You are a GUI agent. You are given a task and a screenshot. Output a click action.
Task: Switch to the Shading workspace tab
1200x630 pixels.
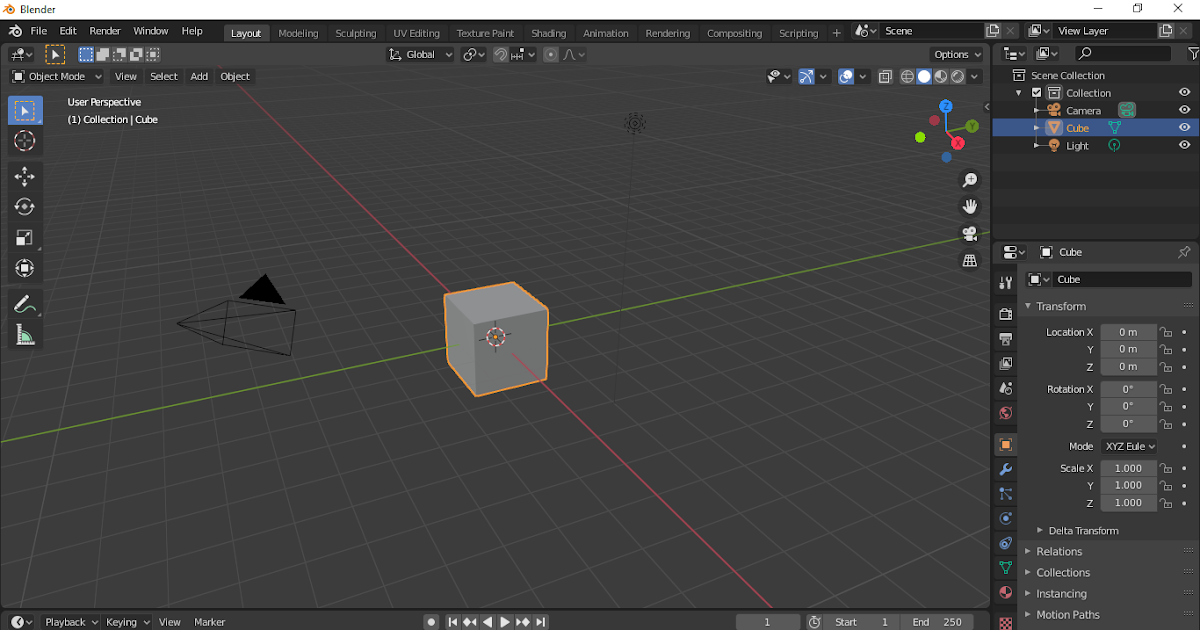coord(548,32)
